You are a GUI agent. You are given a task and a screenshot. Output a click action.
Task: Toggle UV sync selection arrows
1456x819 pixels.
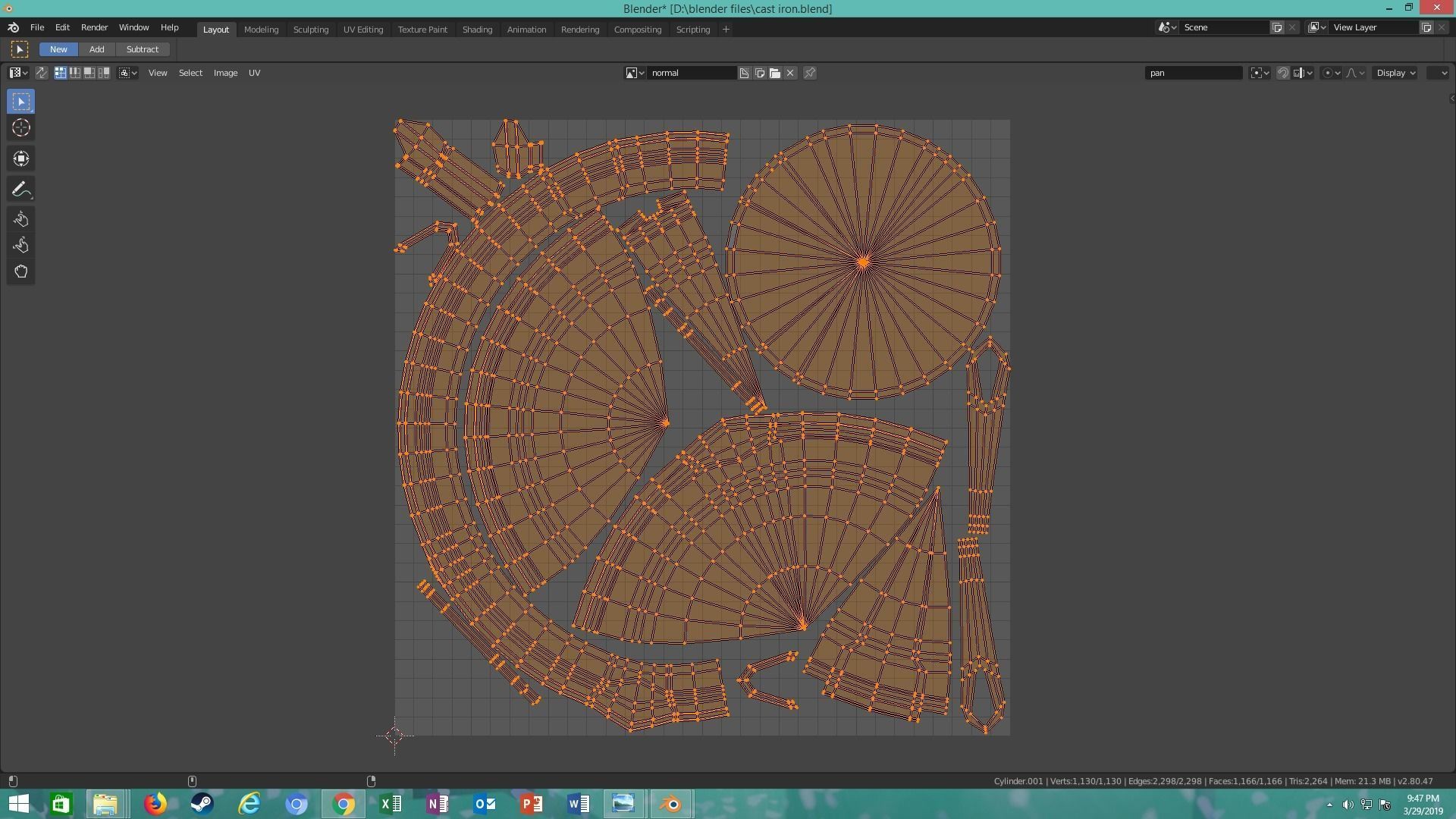tap(42, 73)
